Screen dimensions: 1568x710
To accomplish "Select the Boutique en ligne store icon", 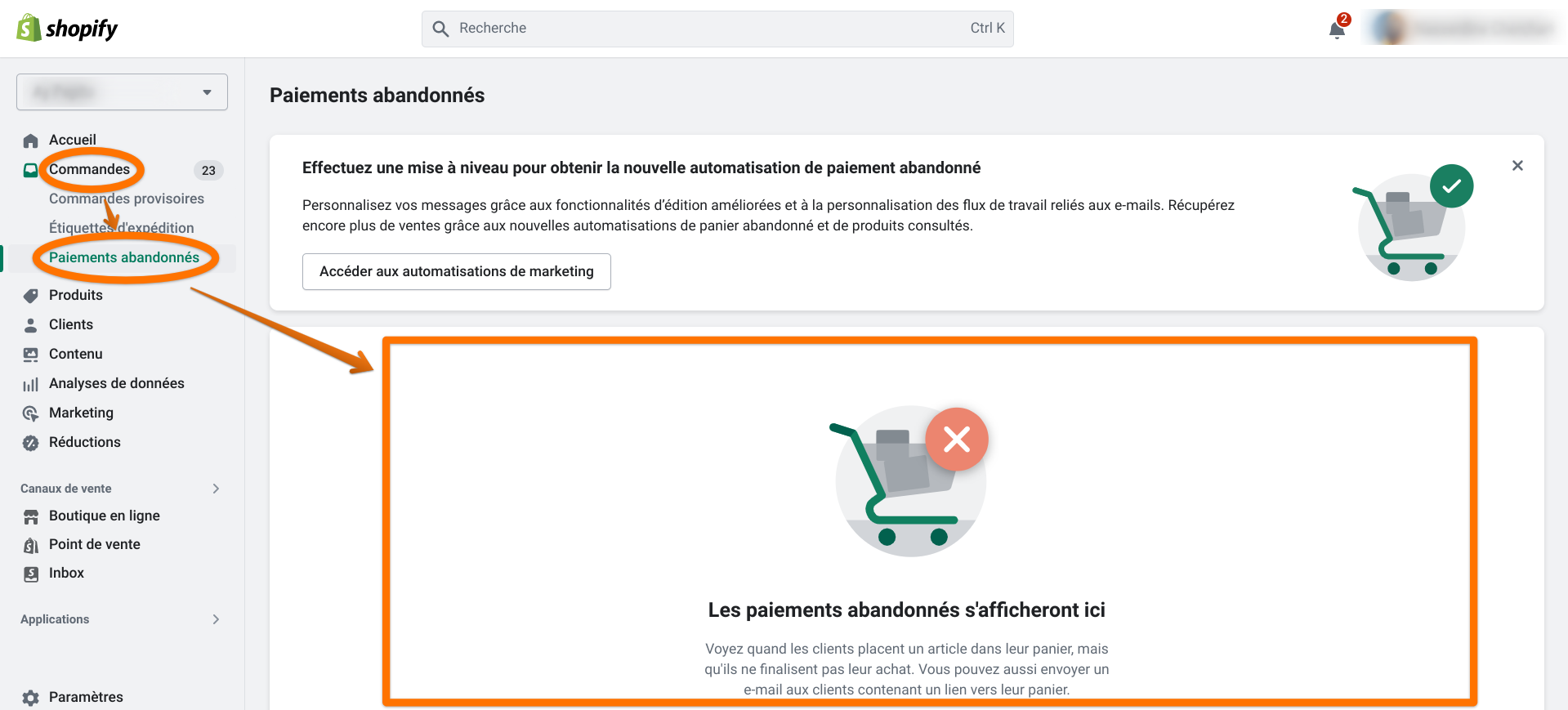I will tap(30, 516).
